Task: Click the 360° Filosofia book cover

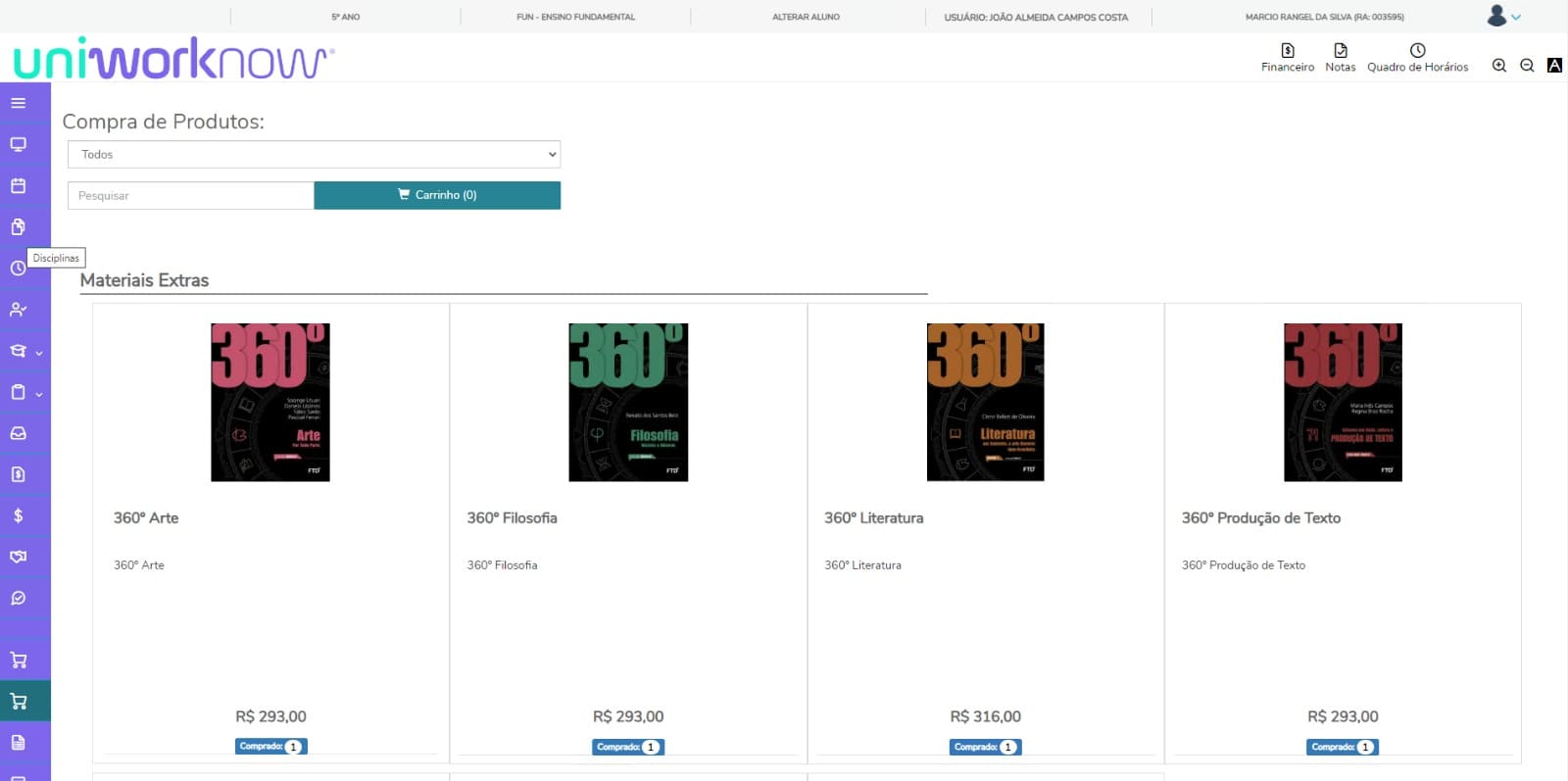Action: [x=628, y=402]
